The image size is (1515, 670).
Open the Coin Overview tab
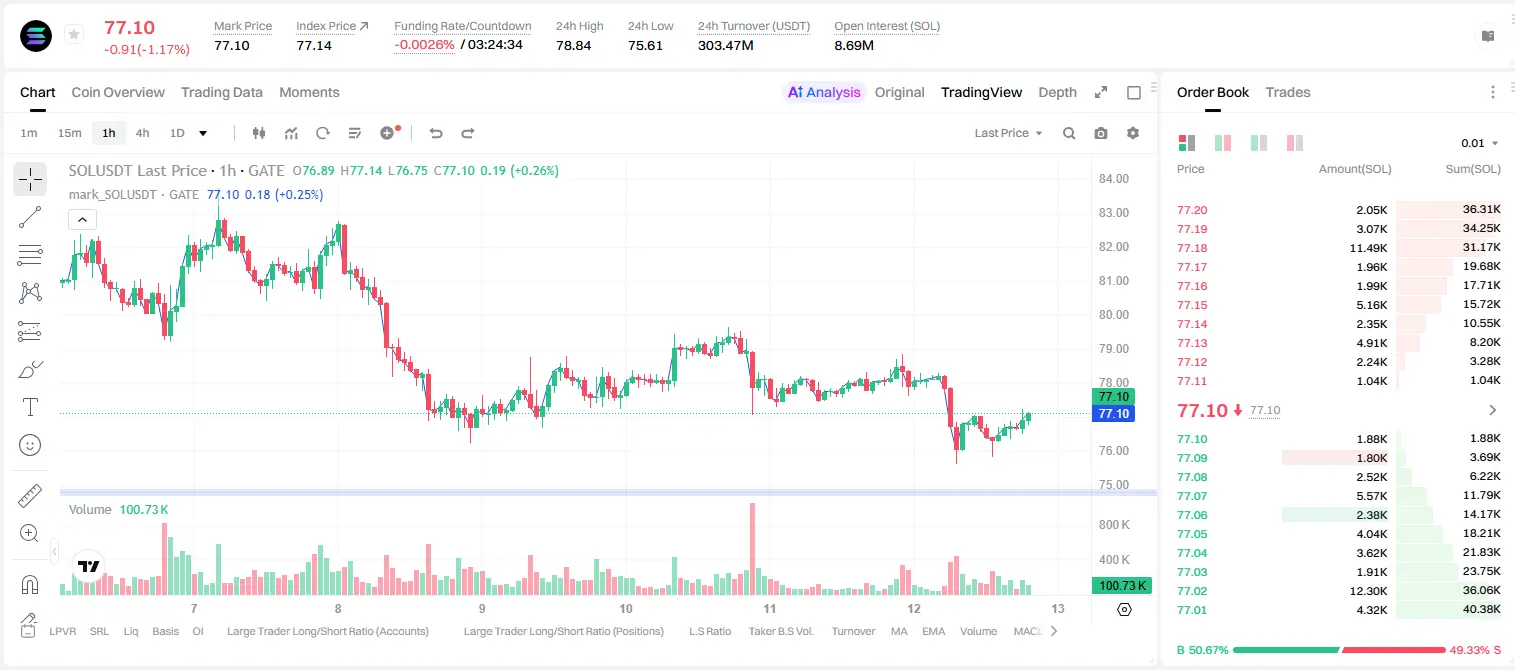coord(118,92)
